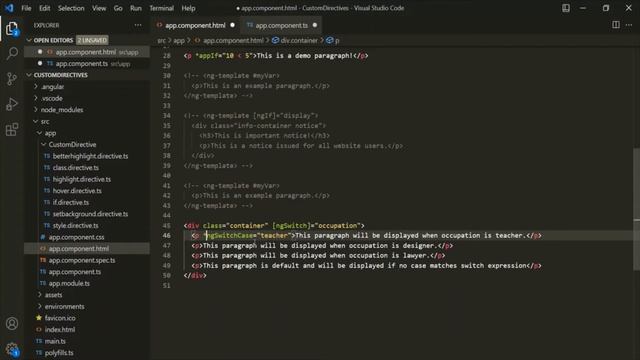Open polyfills.ts file
Screen dimensions: 640x360
click(59, 353)
